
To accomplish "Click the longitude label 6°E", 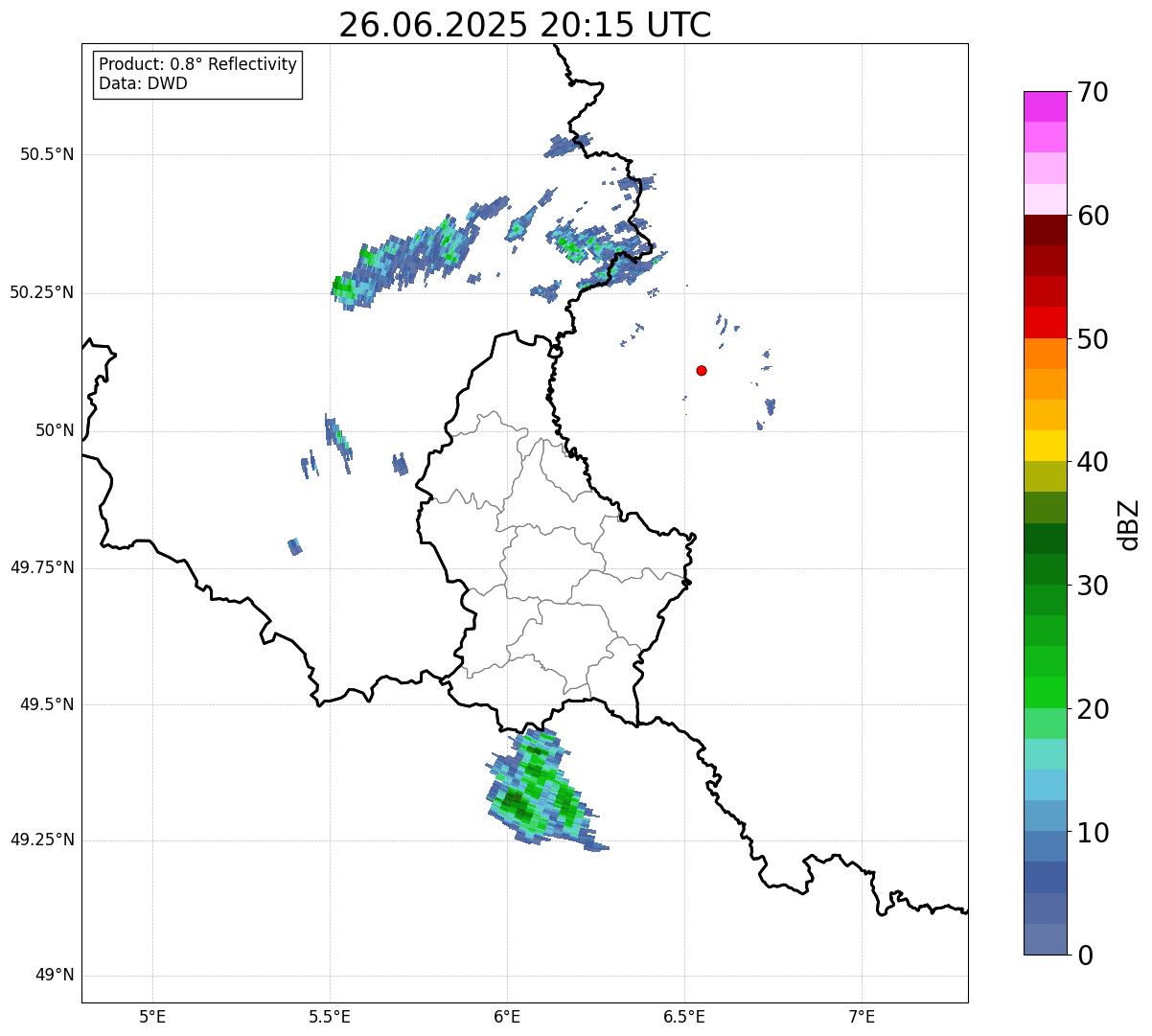I will tap(508, 1016).
